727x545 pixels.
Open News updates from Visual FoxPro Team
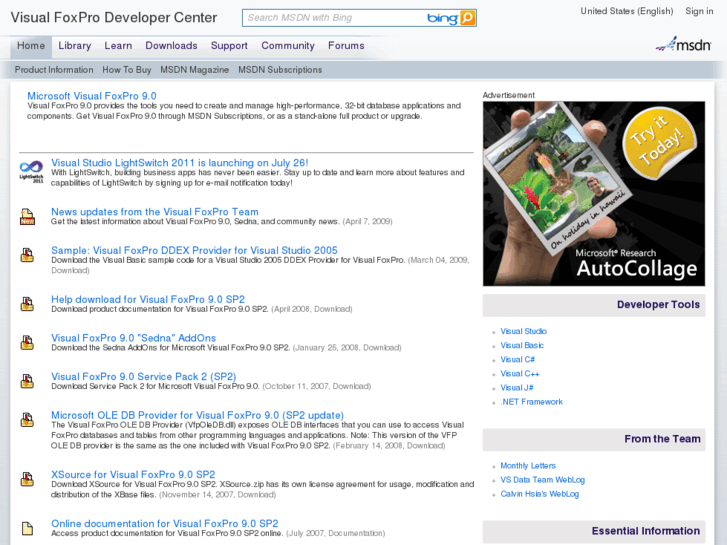(x=155, y=212)
